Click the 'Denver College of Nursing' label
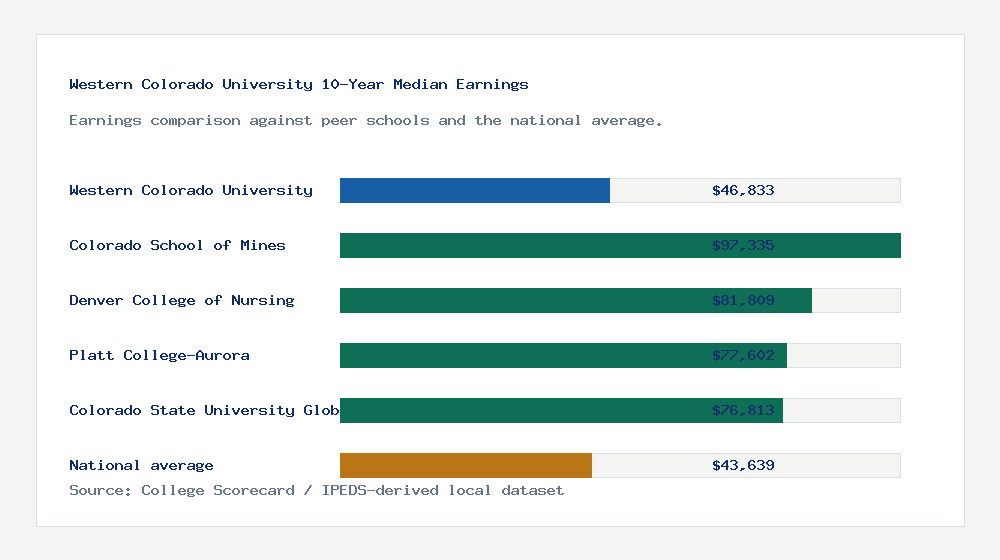 pos(182,300)
